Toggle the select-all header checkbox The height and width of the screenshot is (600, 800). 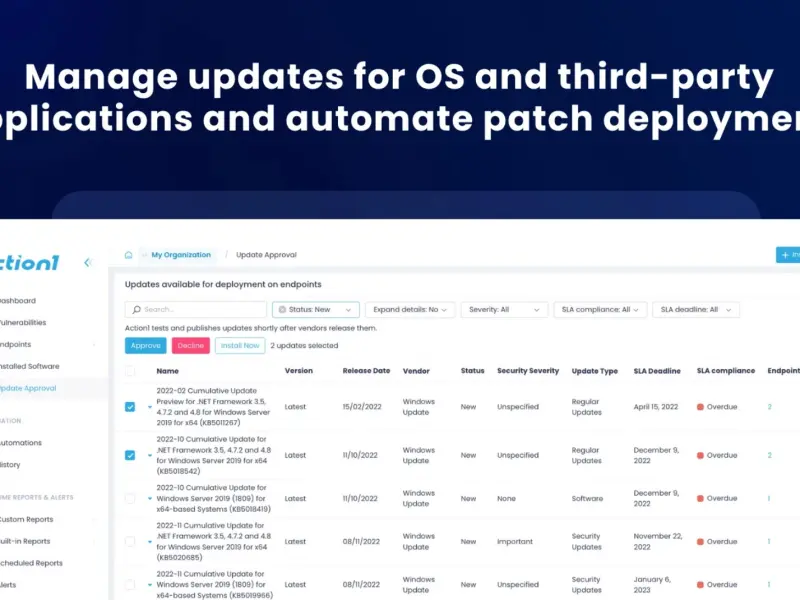(130, 371)
